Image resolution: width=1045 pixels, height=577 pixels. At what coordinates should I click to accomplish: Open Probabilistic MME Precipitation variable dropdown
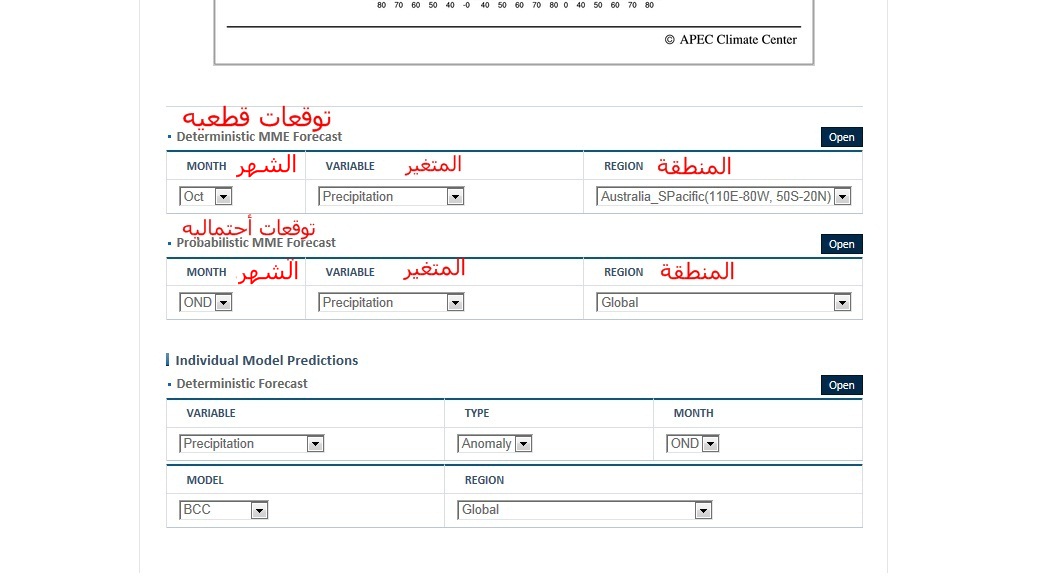click(x=391, y=302)
